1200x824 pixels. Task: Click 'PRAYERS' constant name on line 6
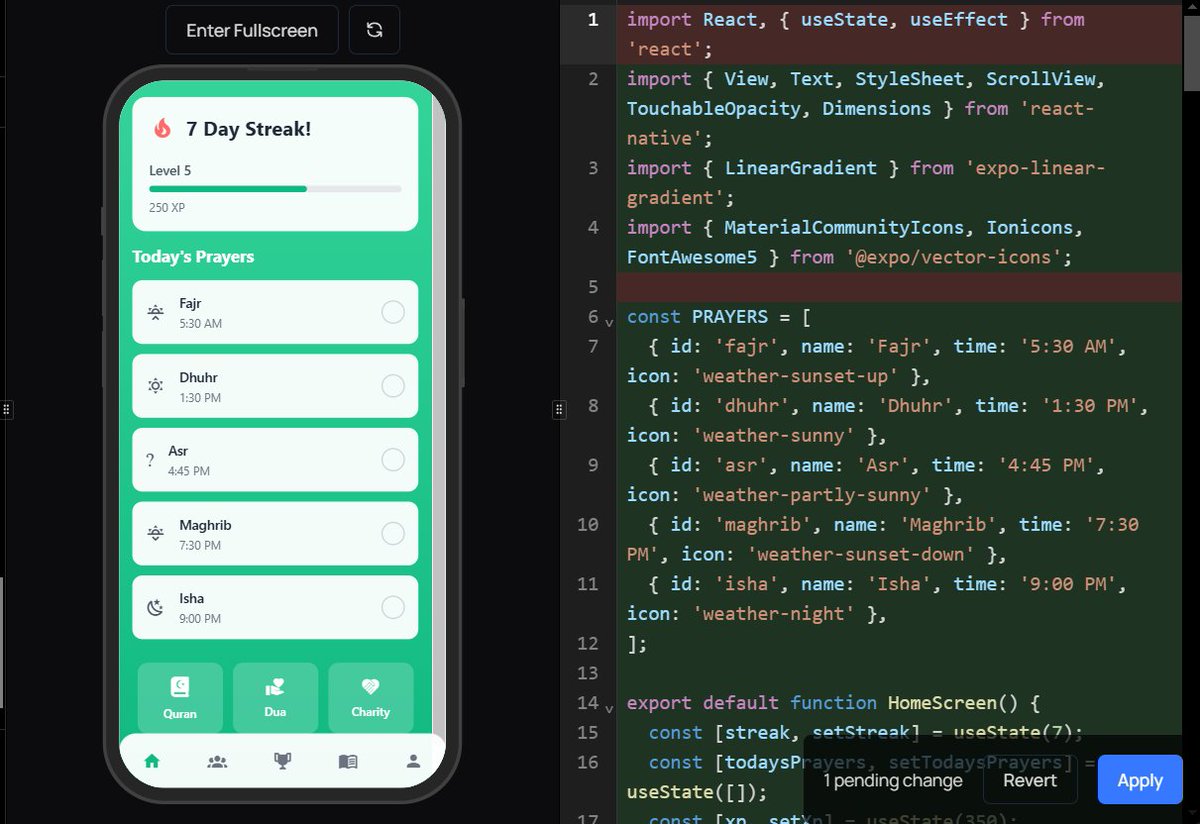[730, 316]
